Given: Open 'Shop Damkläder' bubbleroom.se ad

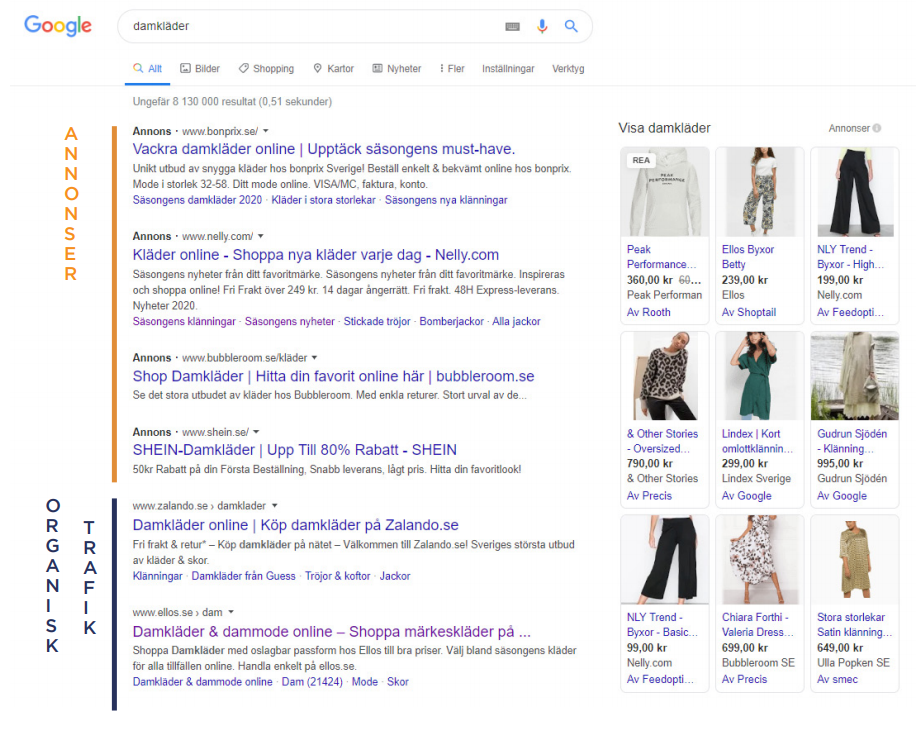Looking at the screenshot, I should (x=334, y=376).
